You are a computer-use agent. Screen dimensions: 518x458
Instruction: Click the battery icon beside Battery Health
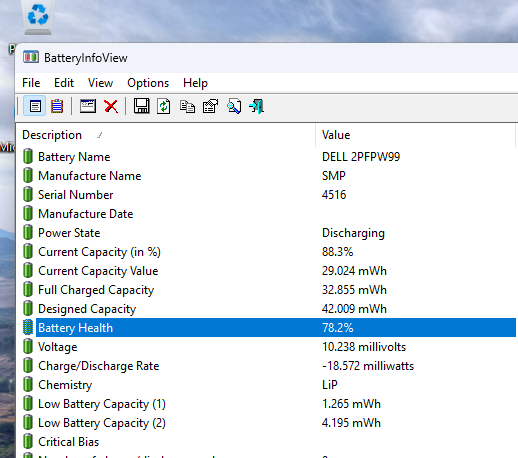28,327
